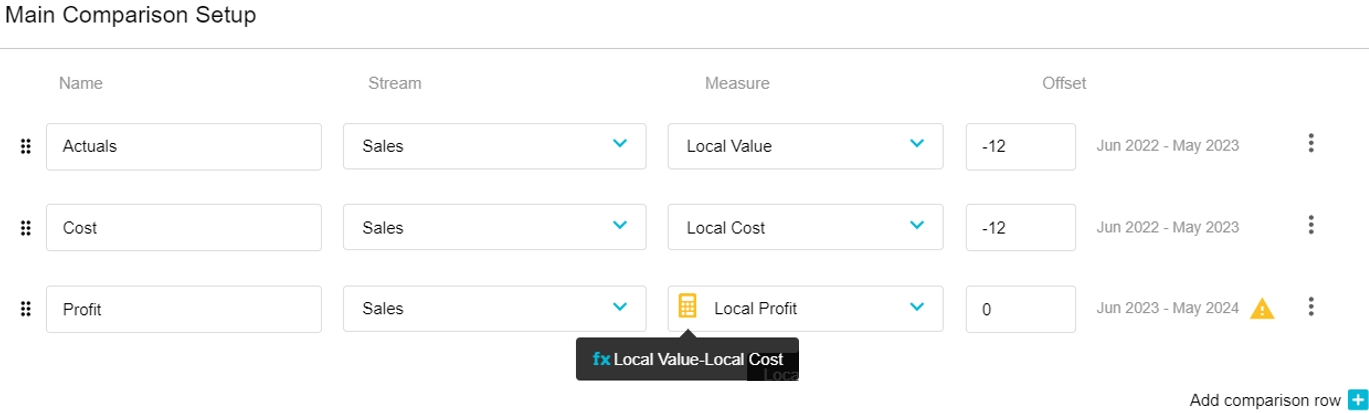Click the Add comparison row link

(1265, 400)
